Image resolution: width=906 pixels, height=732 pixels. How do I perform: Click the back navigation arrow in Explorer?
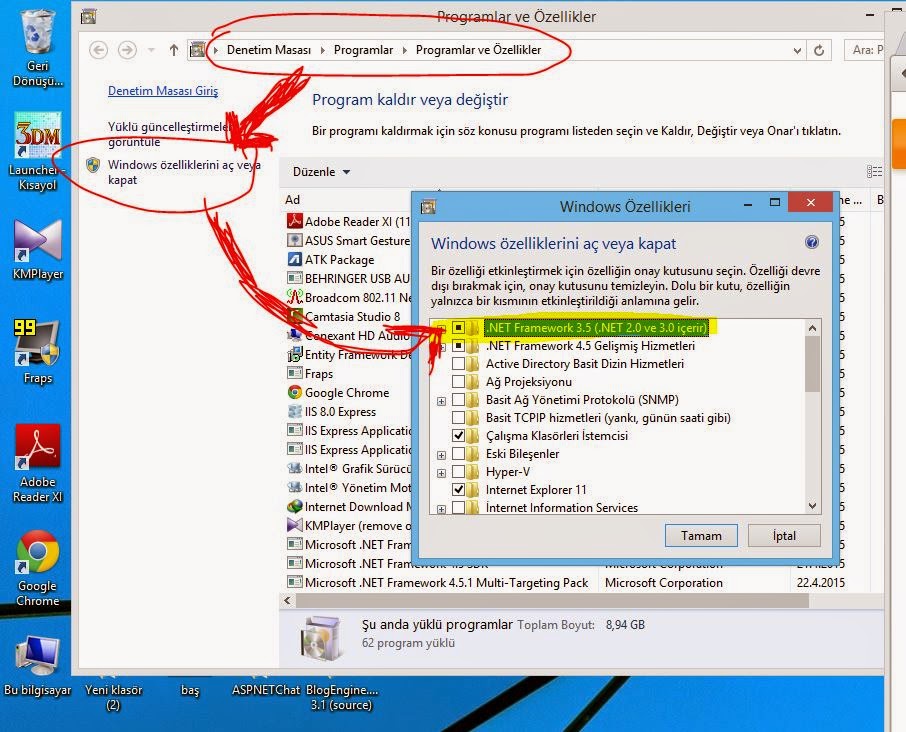(98, 50)
